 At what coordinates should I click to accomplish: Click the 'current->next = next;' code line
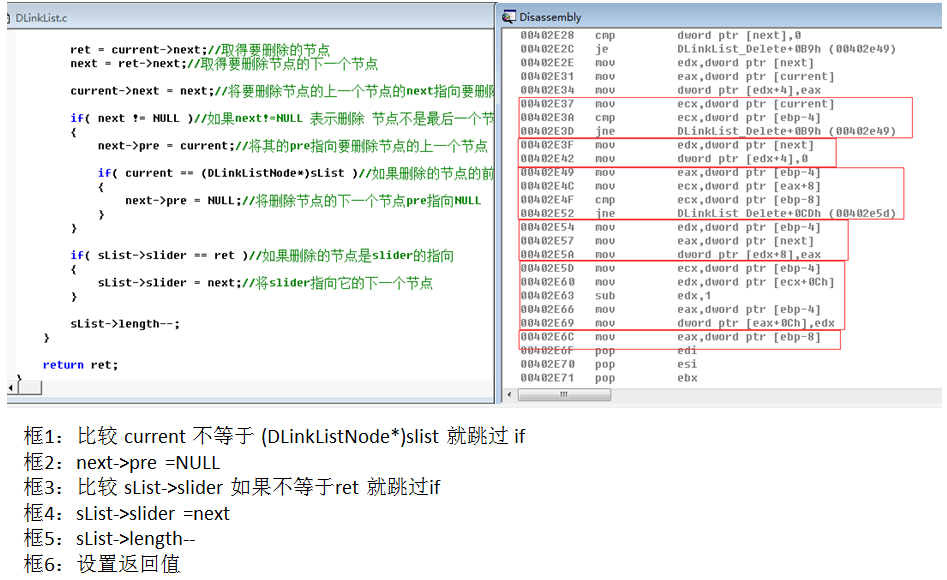click(x=282, y=91)
